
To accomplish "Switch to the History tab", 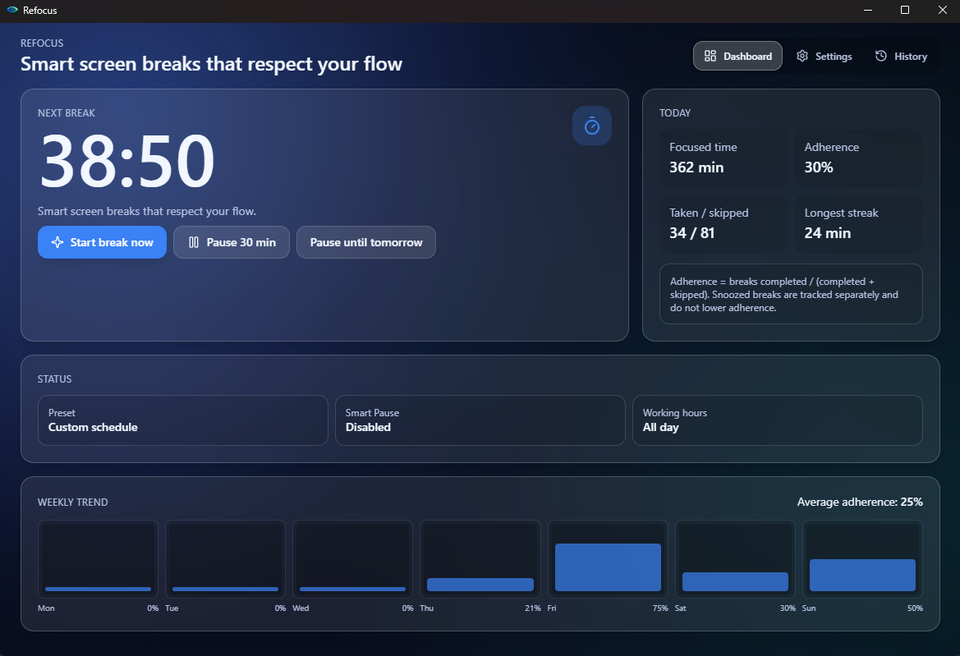I will tap(900, 56).
